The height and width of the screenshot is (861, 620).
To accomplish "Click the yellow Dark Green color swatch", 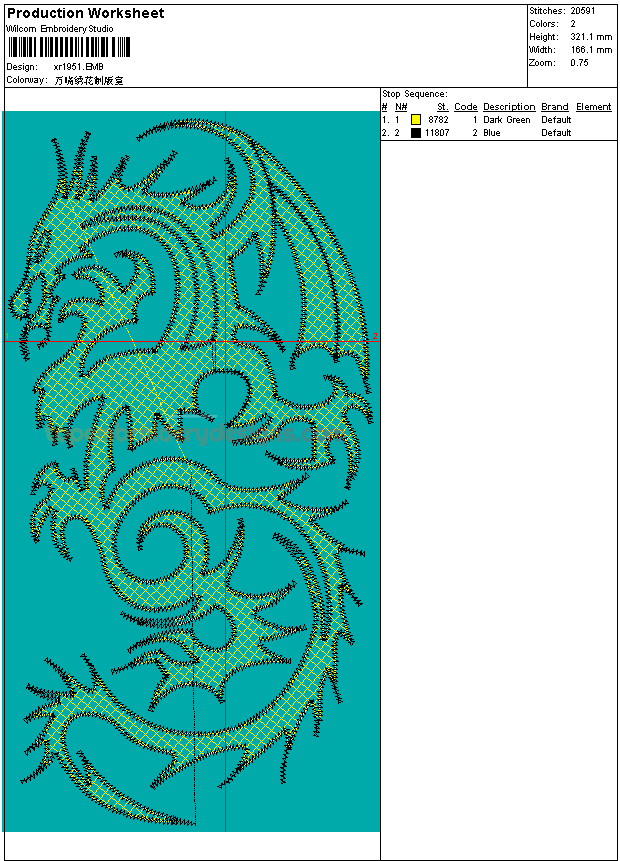I will coord(416,120).
